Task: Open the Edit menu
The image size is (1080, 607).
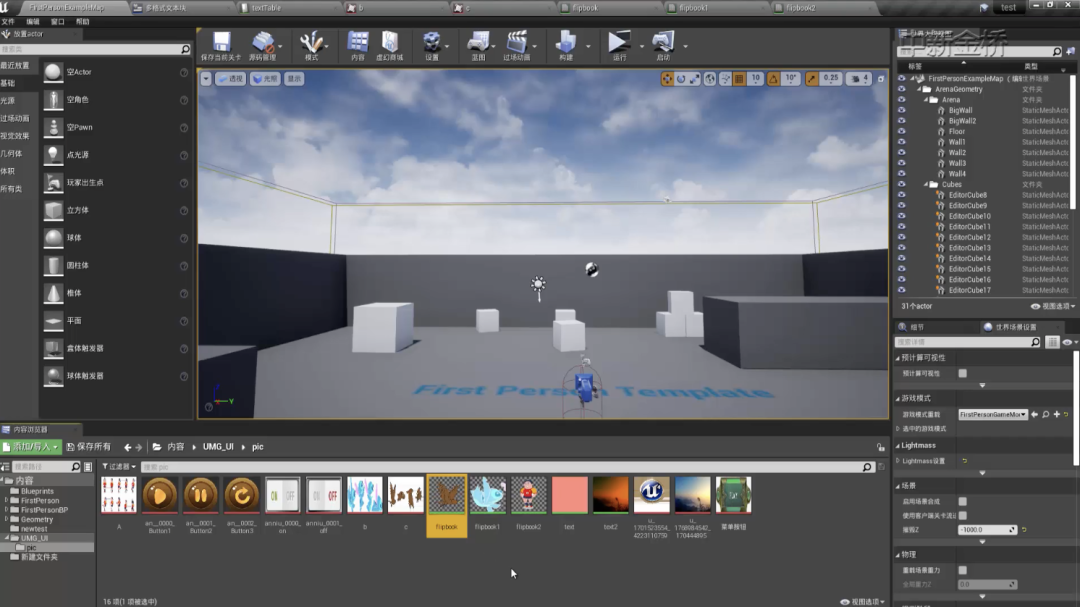Action: 32,22
